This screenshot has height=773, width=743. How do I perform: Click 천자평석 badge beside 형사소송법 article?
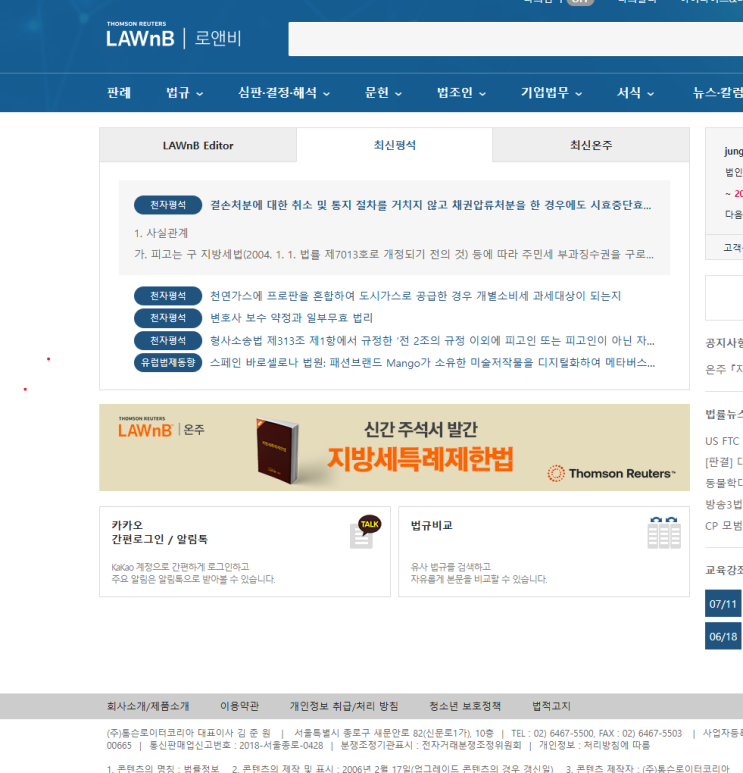(168, 341)
